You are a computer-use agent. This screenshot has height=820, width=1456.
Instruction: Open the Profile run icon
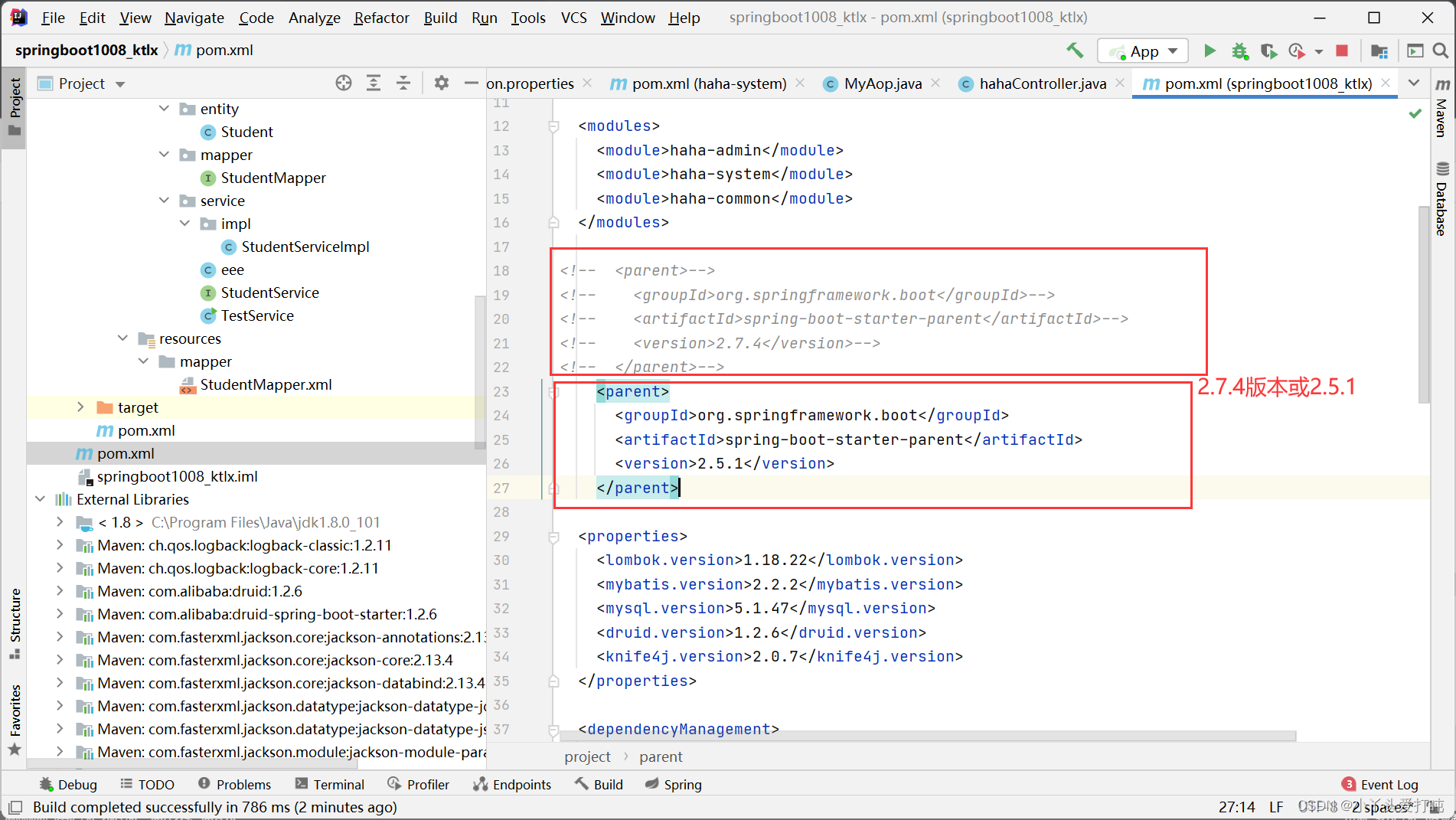click(x=1297, y=51)
